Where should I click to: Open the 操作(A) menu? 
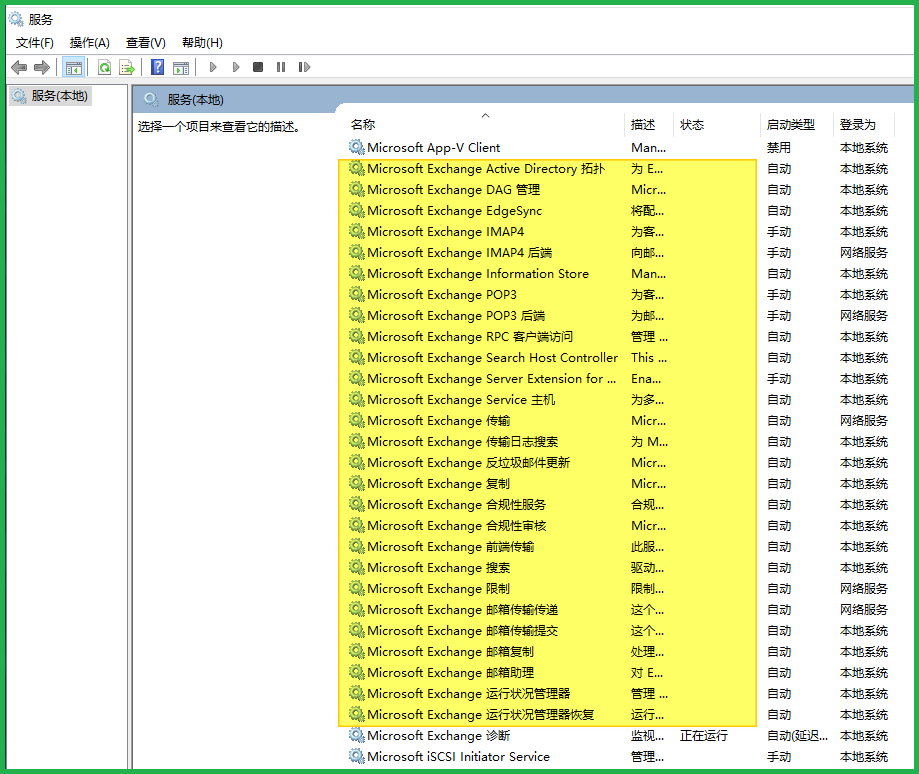pos(90,43)
